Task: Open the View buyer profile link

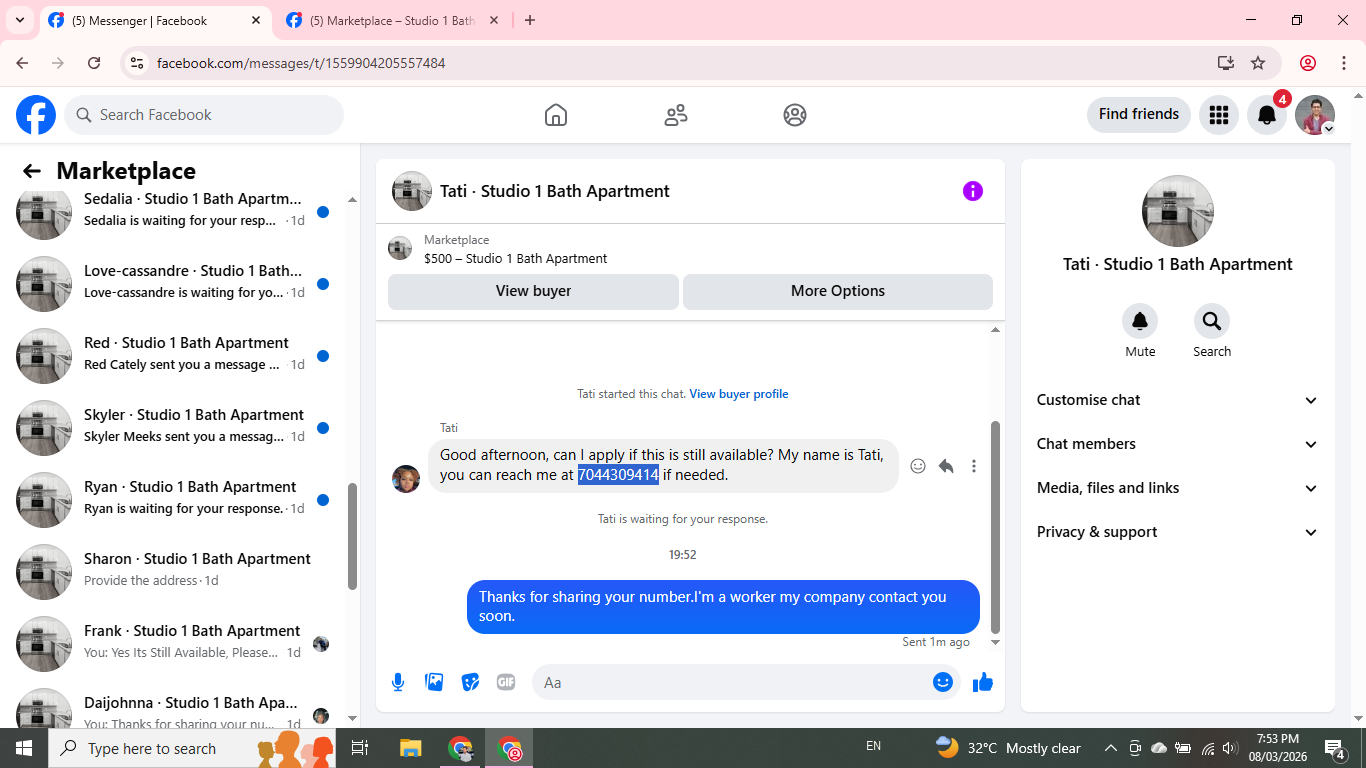Action: point(739,394)
